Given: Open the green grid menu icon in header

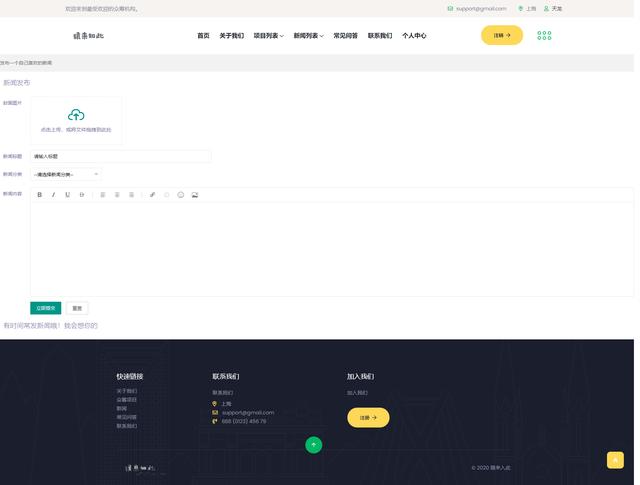Looking at the screenshot, I should pos(544,36).
